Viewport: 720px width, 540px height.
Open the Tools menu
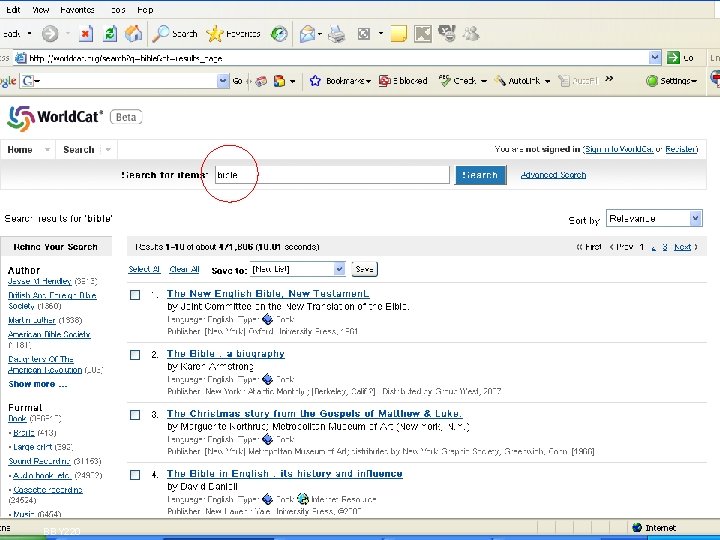[118, 10]
